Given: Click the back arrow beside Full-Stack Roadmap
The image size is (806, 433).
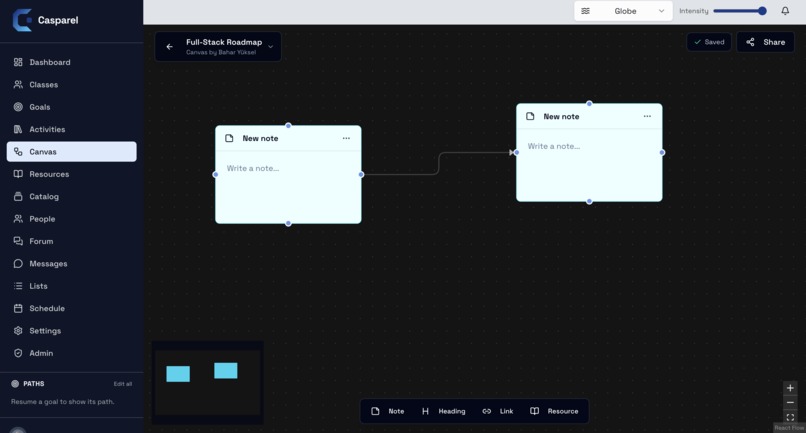Looking at the screenshot, I should pos(170,47).
